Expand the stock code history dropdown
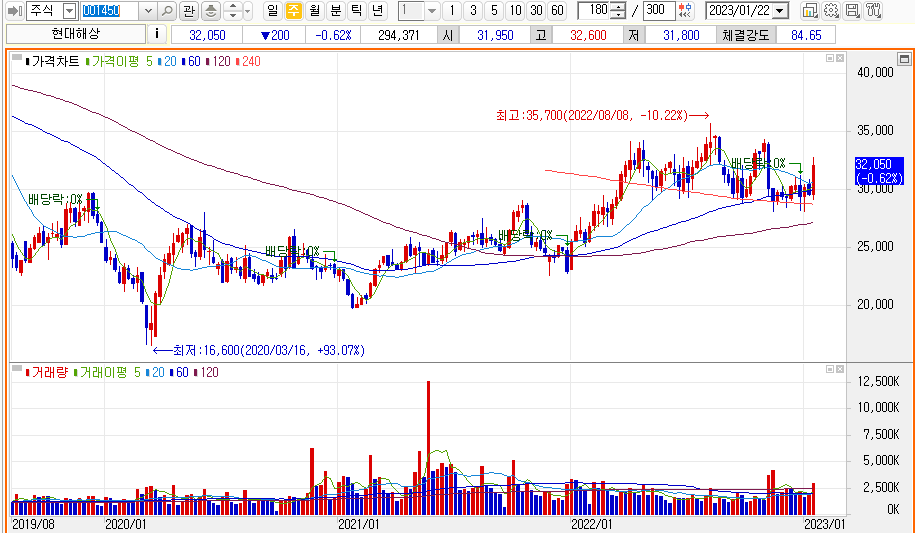Viewport: 915px width, 533px height. point(148,11)
